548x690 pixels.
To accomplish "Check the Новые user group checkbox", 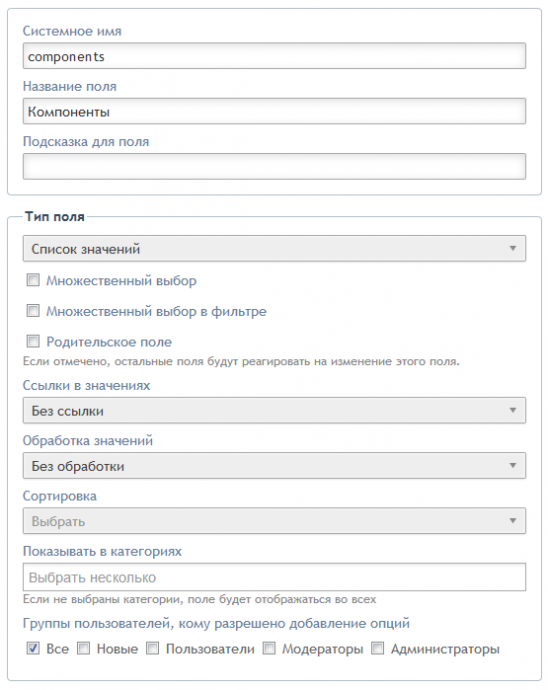I will click(84, 648).
